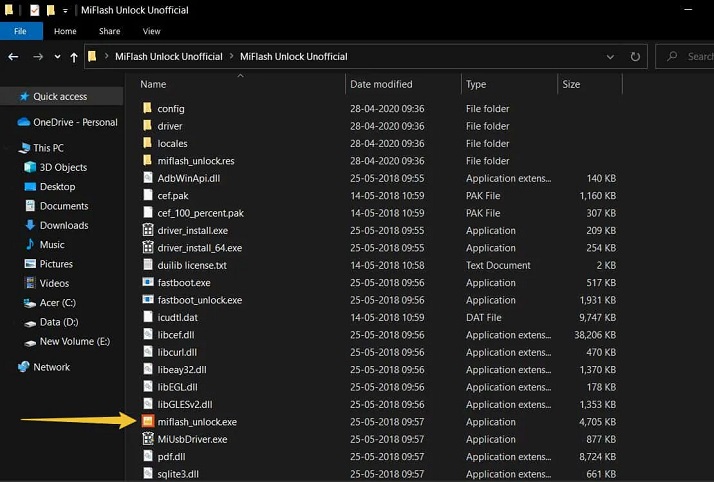The width and height of the screenshot is (714, 482).
Task: Switch to the Home ribbon tab
Action: [x=65, y=31]
